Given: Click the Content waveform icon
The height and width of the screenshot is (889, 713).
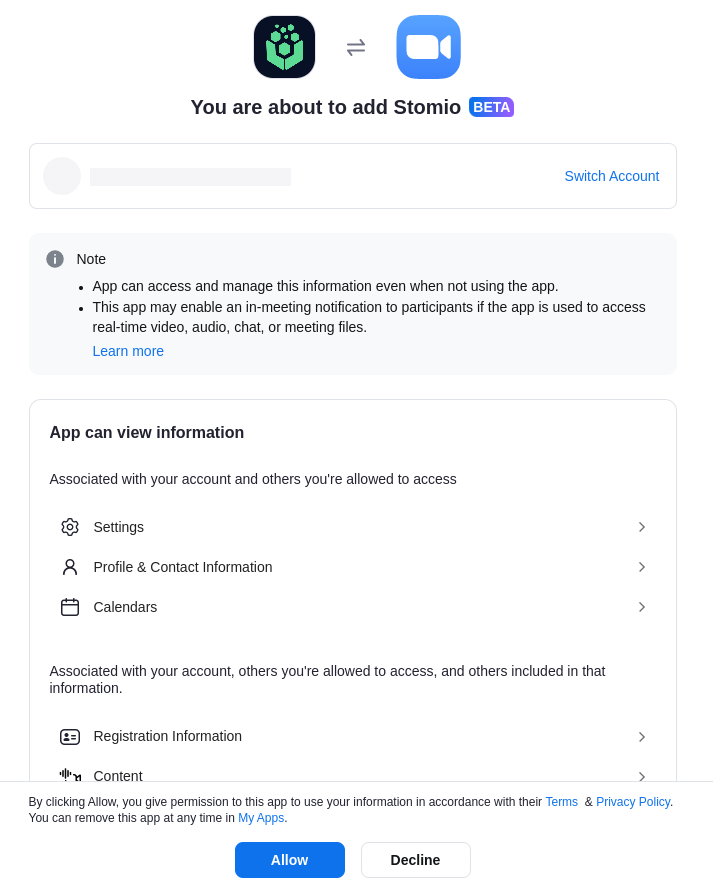Looking at the screenshot, I should tap(70, 775).
